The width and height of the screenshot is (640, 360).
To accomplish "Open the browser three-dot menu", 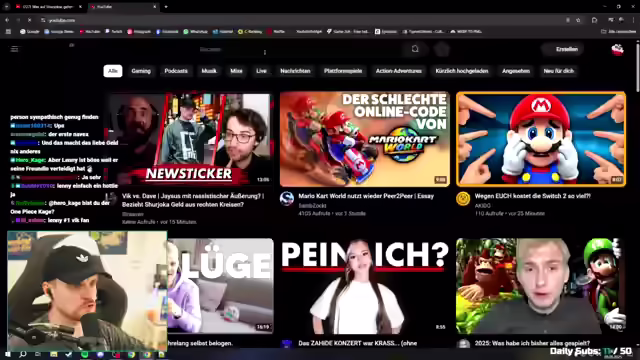I will point(633,20).
